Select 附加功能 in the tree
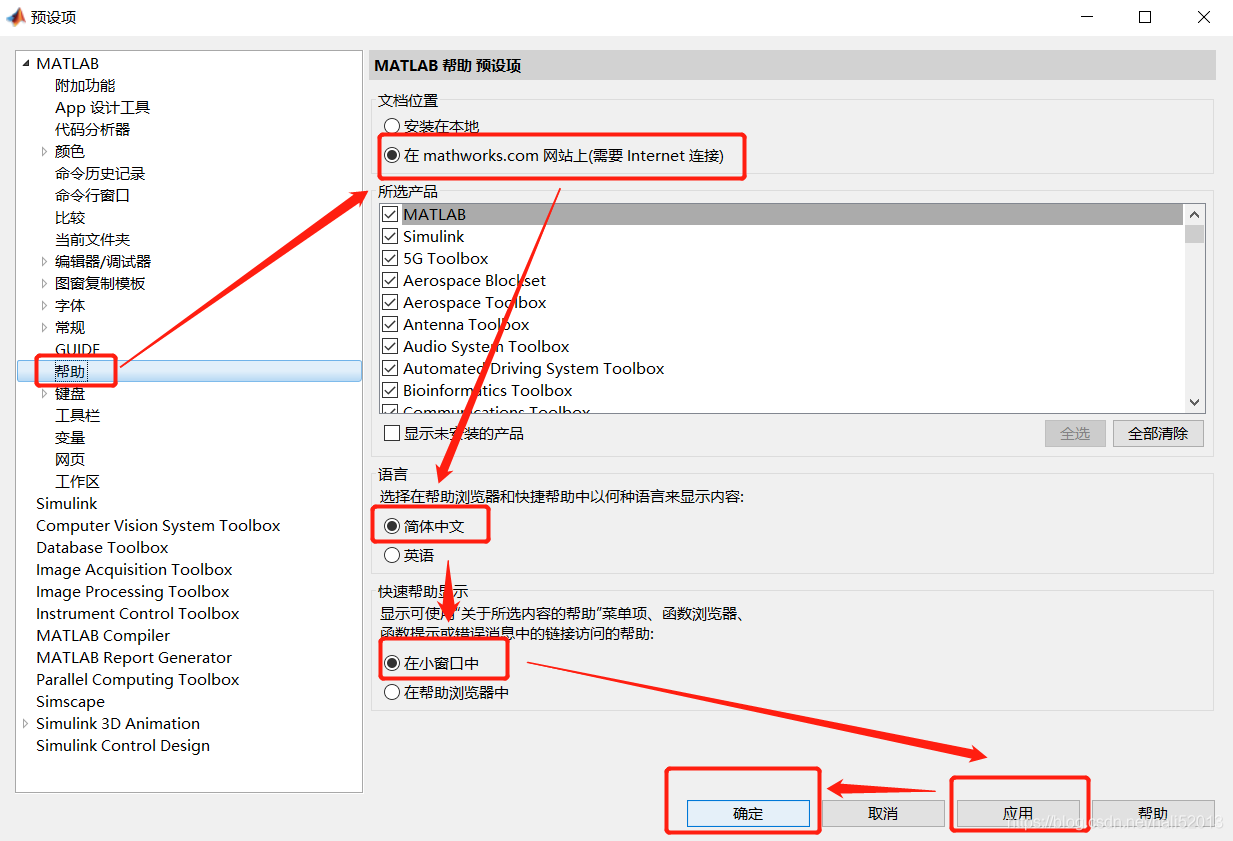The width and height of the screenshot is (1233, 841). click(x=85, y=86)
